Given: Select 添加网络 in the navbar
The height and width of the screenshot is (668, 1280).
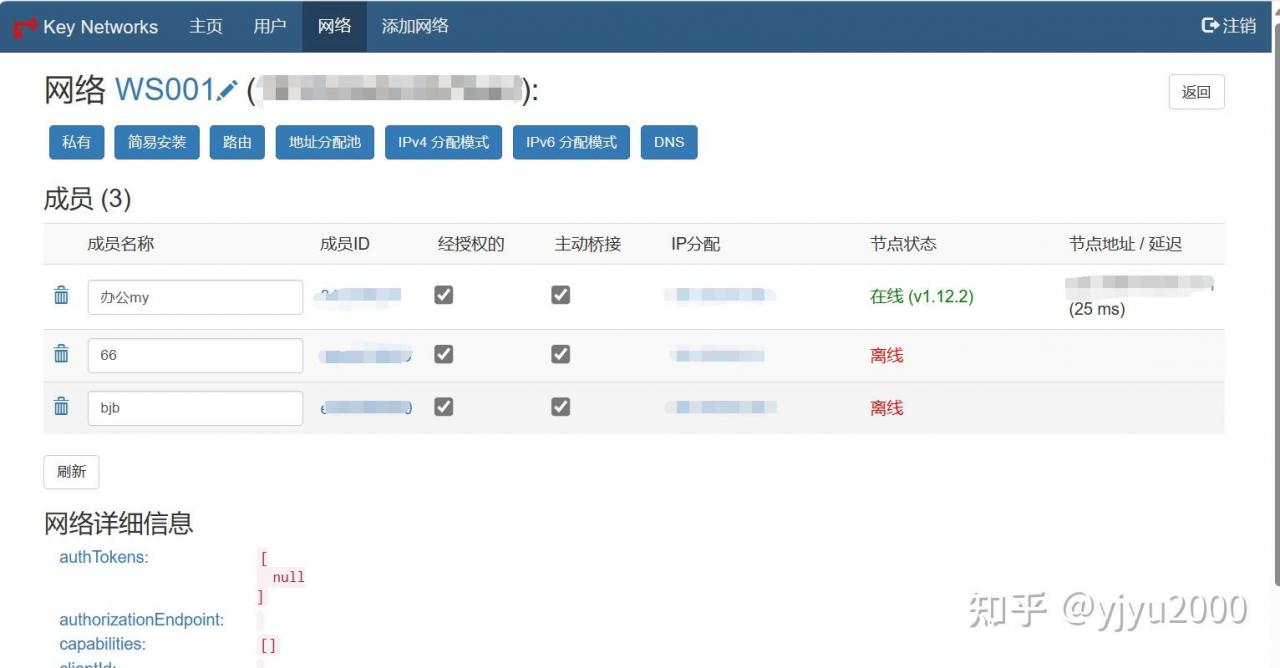Looking at the screenshot, I should (415, 26).
